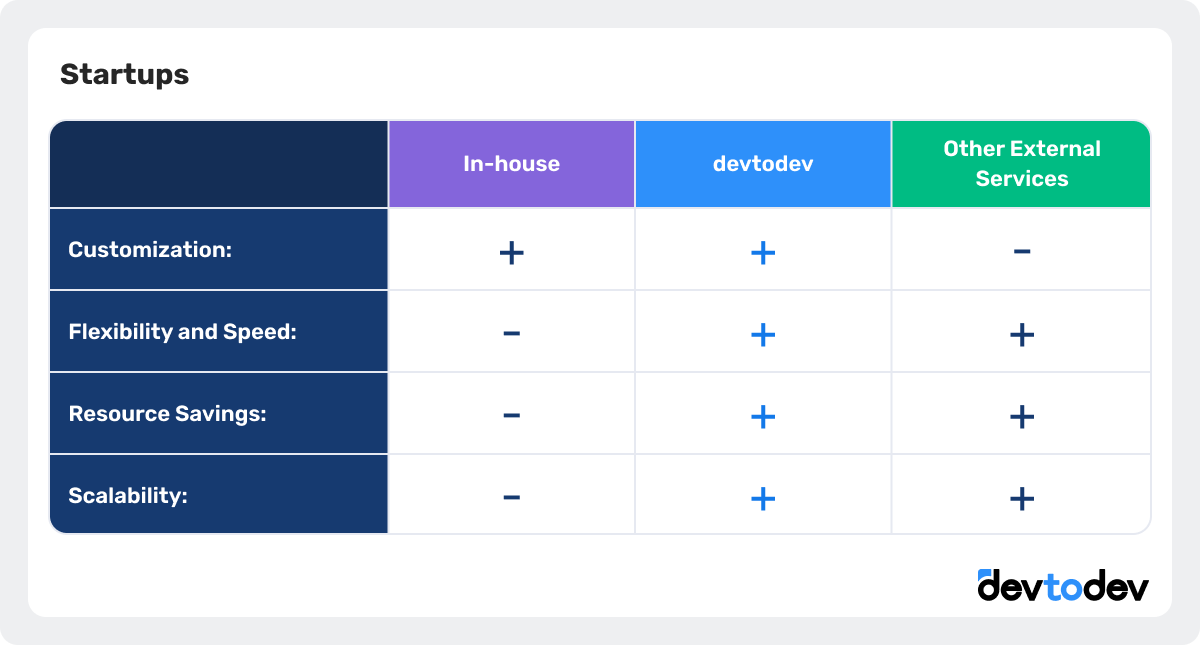
Task: Click the Startups heading
Action: point(124,74)
